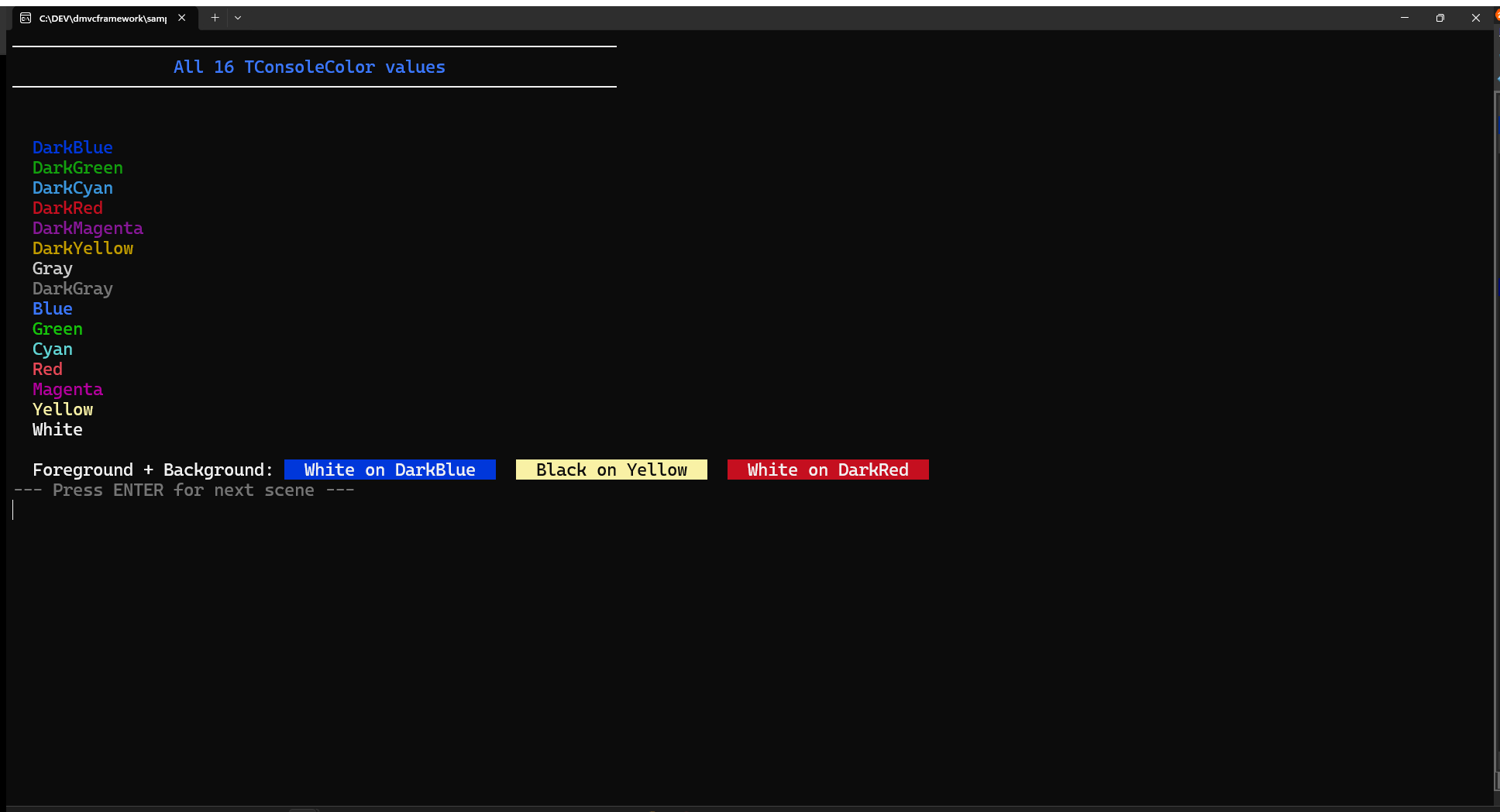
Task: Click the DarkGreen color text line
Action: point(77,168)
